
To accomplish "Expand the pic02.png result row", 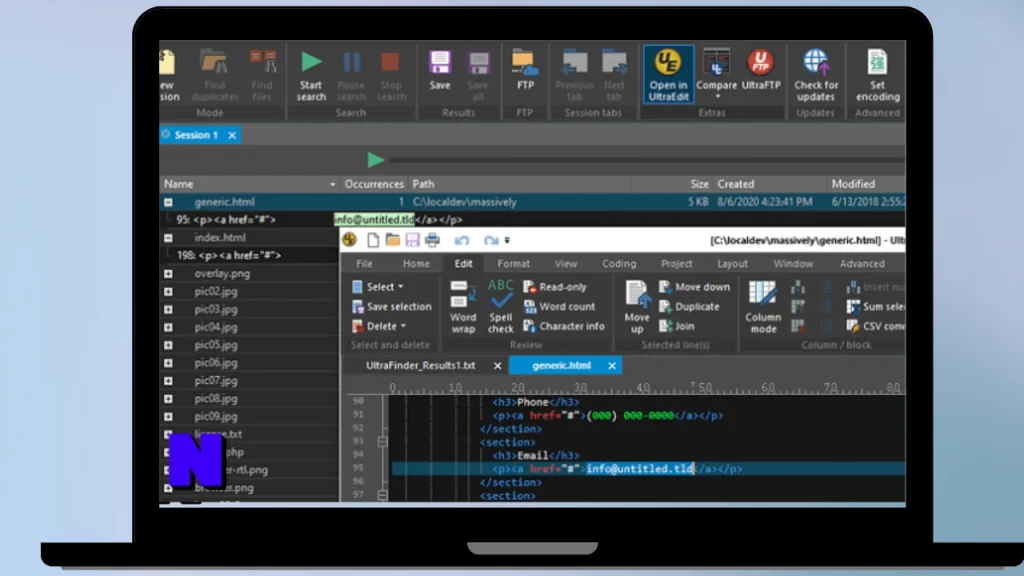I will point(168,292).
